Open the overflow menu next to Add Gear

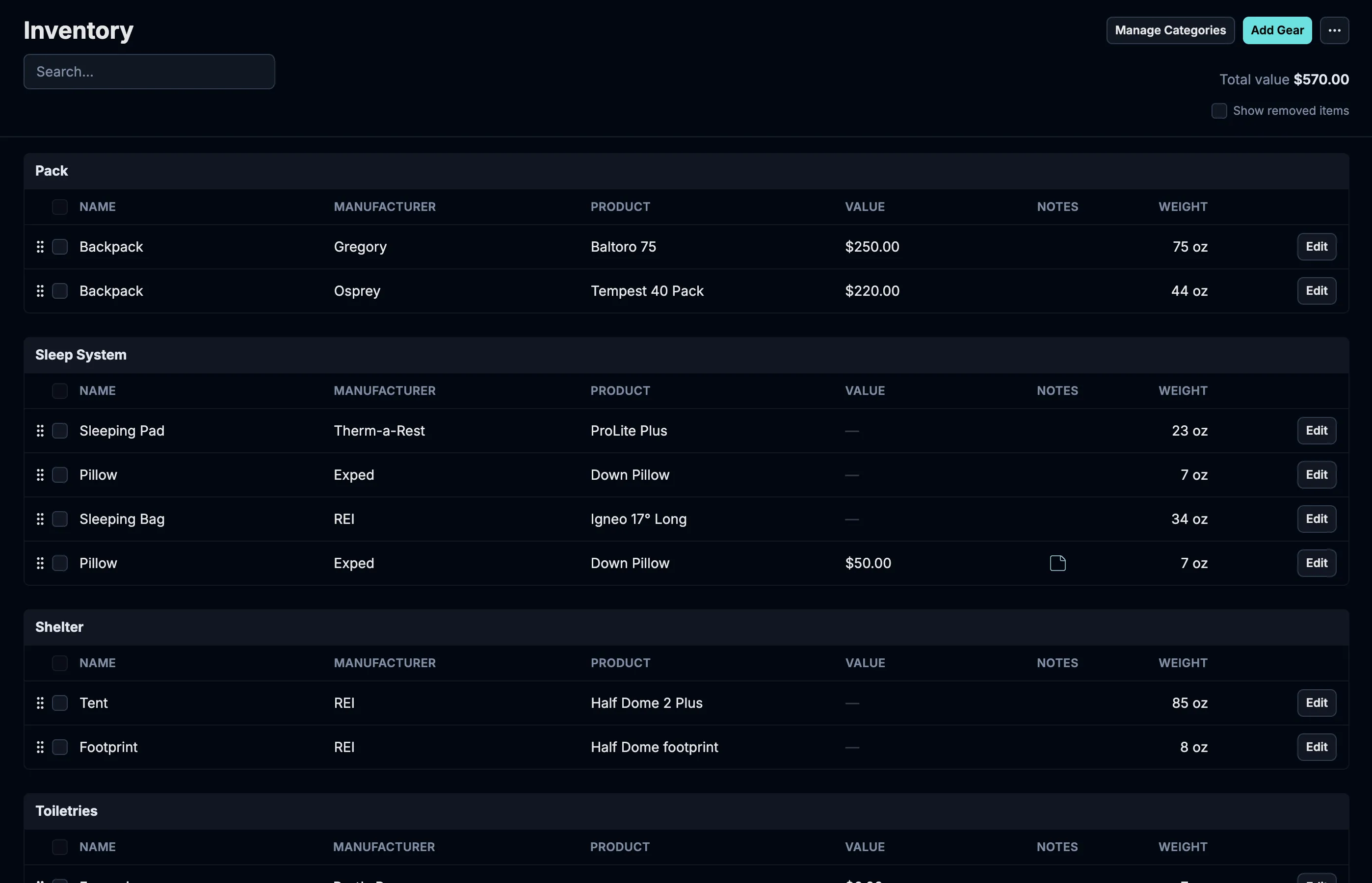click(1335, 30)
